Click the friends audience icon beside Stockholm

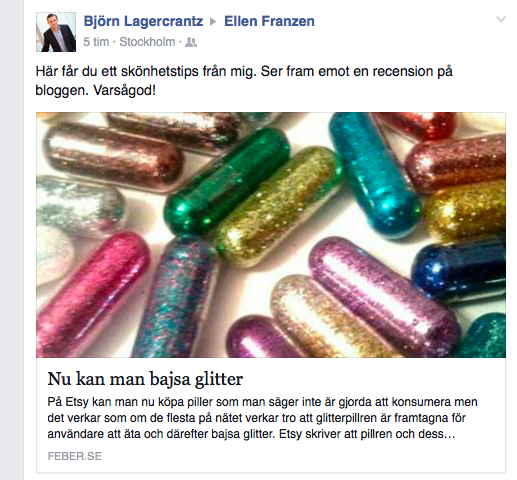click(191, 42)
